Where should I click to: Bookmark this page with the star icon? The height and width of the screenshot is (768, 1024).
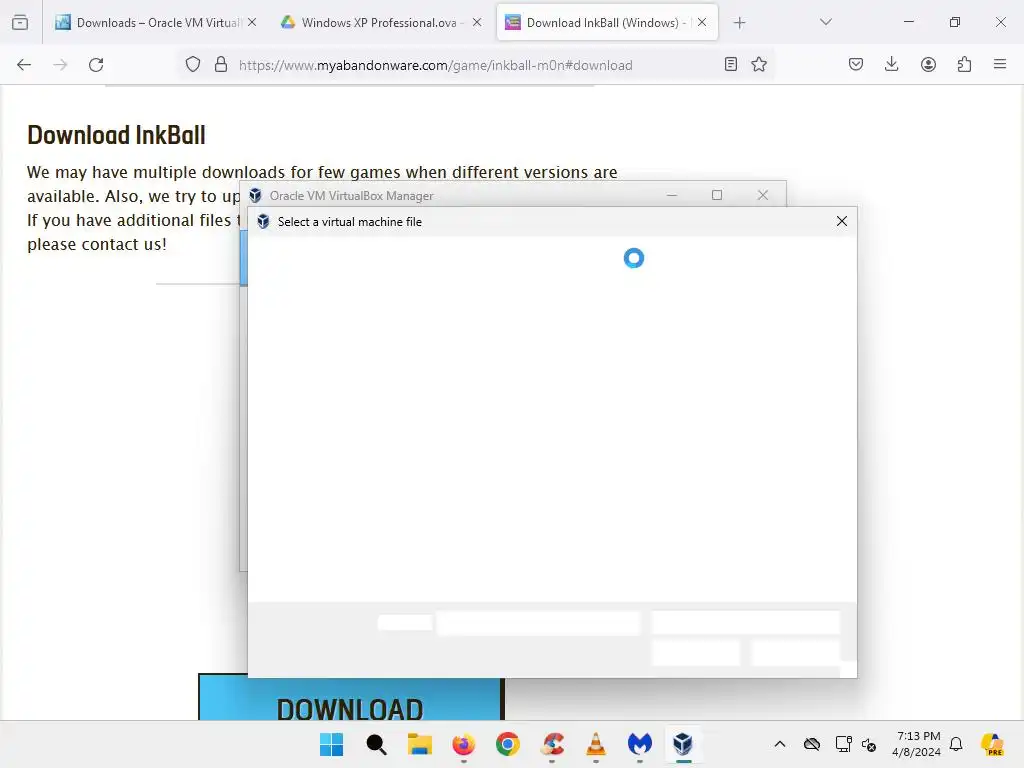click(759, 65)
